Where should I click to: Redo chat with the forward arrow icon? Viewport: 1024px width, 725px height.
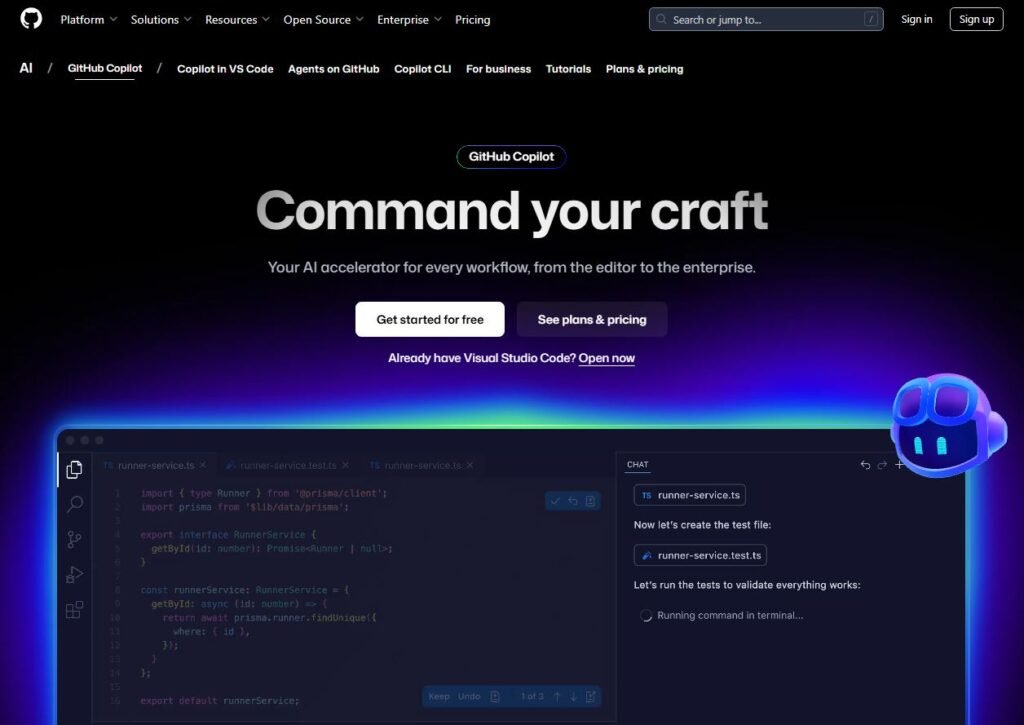click(x=881, y=463)
